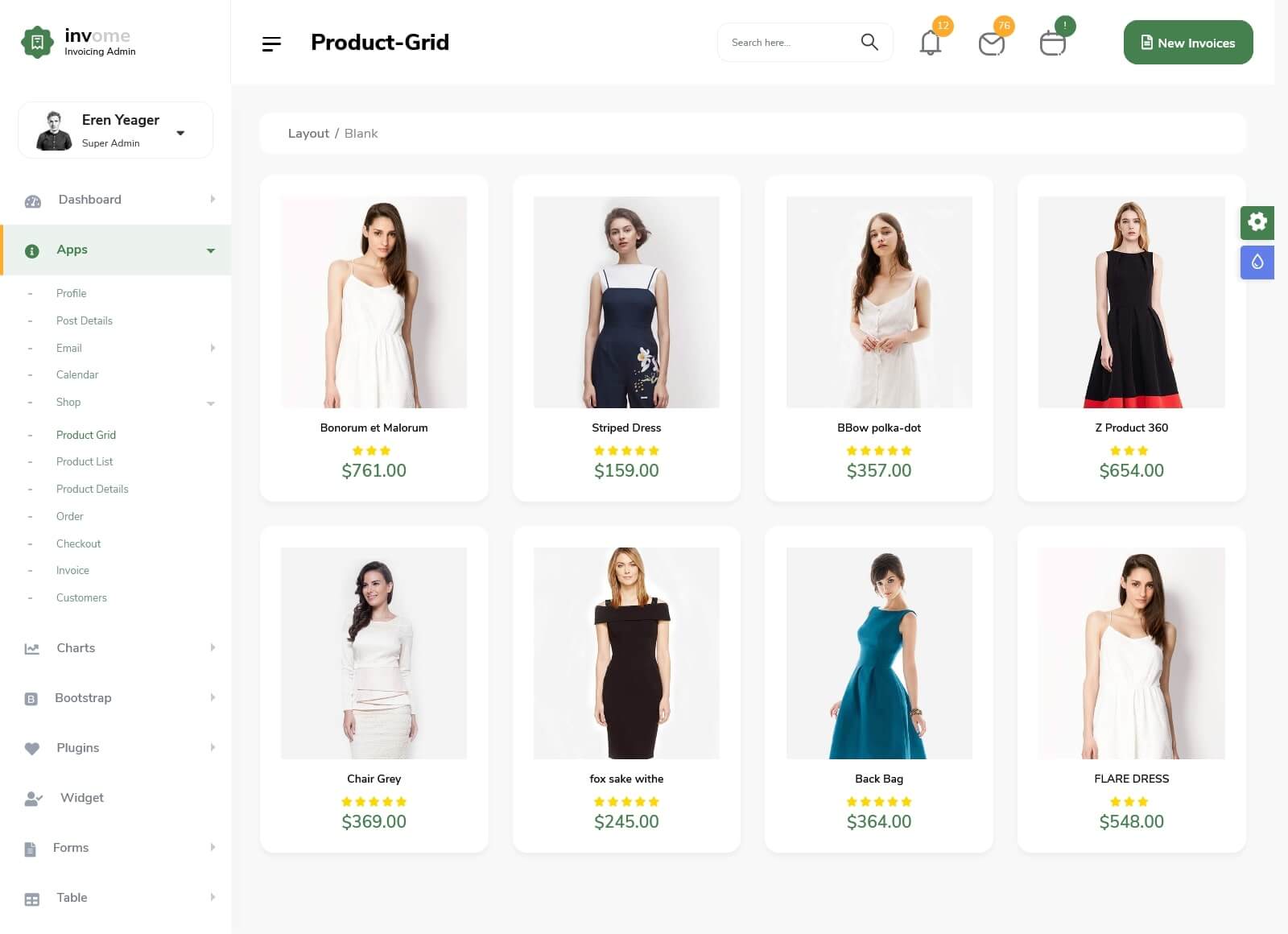
Task: Expand the Email submenu
Action: click(x=213, y=348)
